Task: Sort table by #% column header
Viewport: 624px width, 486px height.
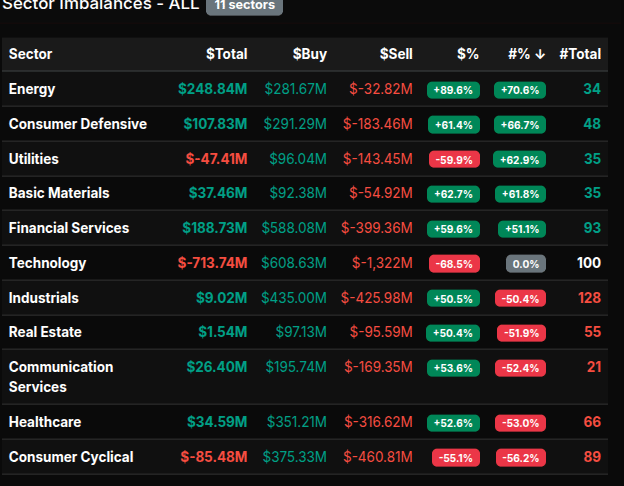Action: (x=526, y=54)
